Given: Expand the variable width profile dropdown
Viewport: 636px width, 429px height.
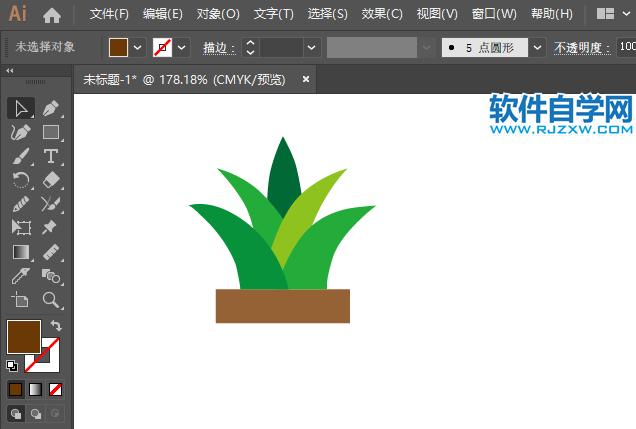Looking at the screenshot, I should tap(426, 47).
